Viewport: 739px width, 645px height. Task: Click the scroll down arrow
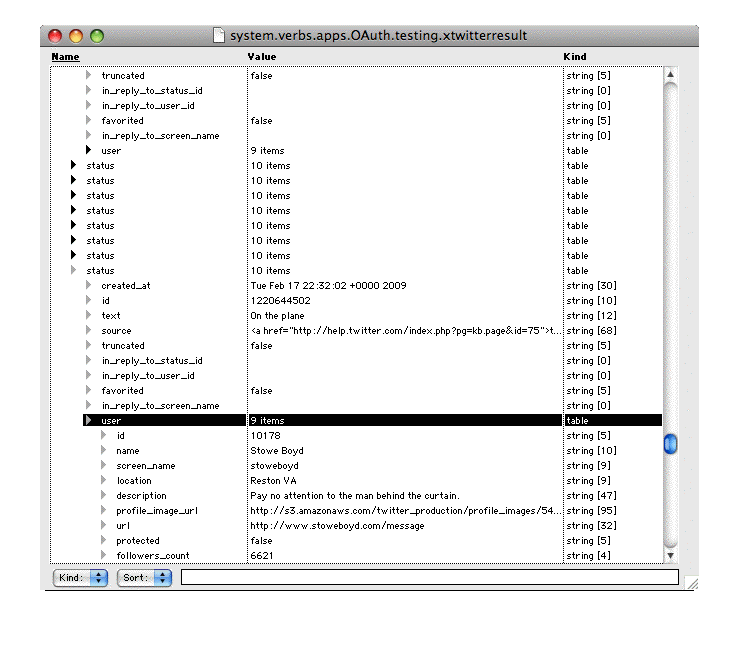pyautogui.click(x=671, y=555)
